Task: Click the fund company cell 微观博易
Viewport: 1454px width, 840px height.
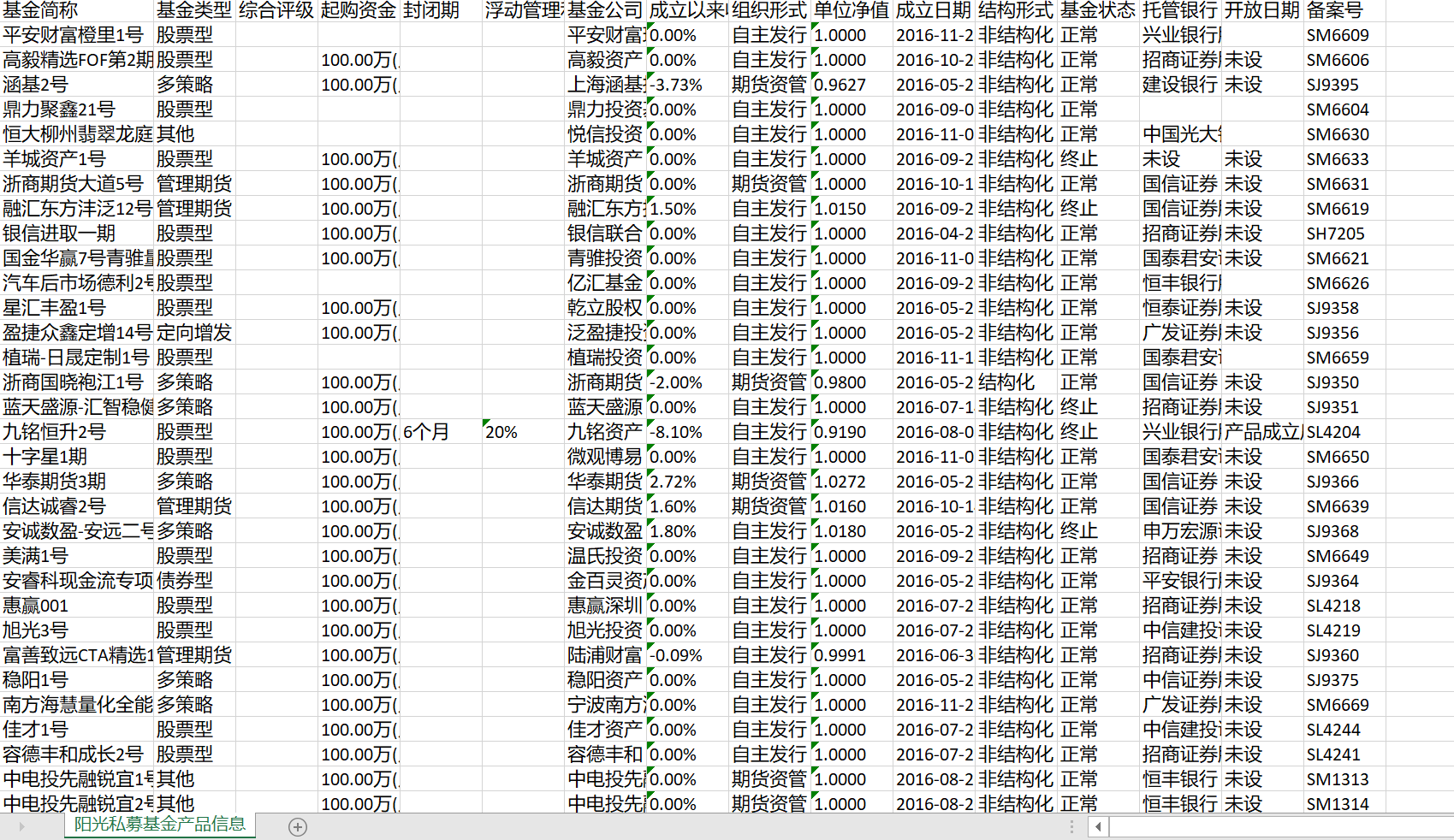Action: pos(605,457)
